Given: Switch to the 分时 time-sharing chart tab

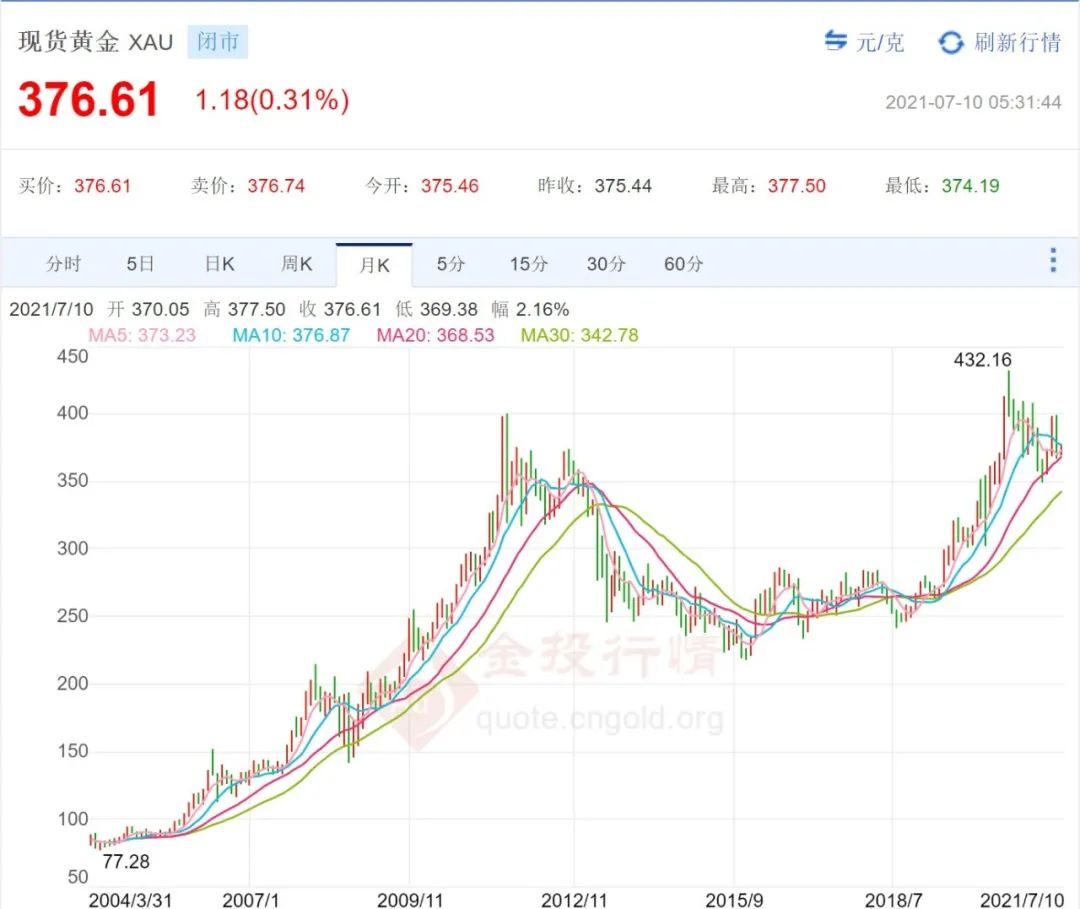Looking at the screenshot, I should 63,263.
